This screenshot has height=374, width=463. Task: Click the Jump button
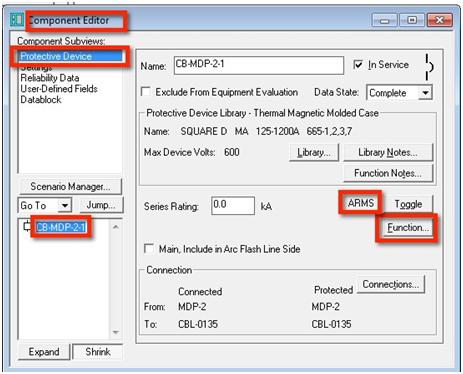tap(101, 205)
